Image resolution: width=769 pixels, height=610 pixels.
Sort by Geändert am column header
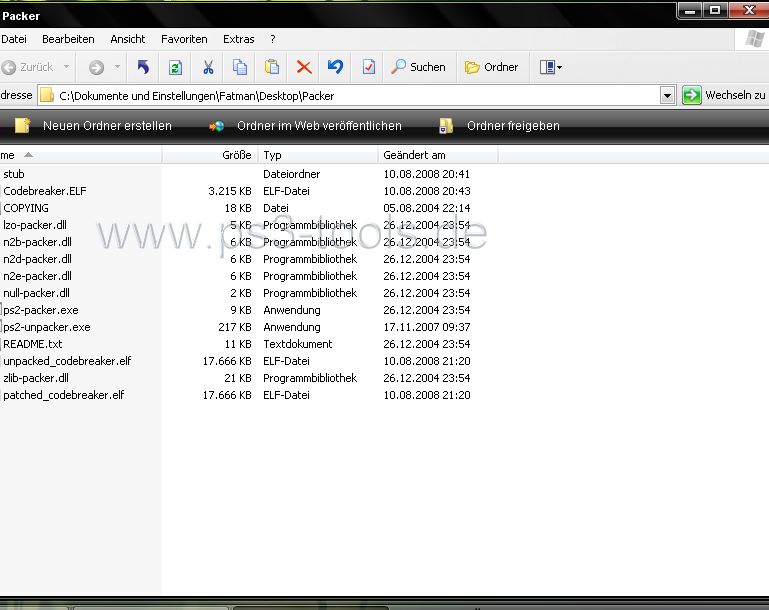point(438,155)
